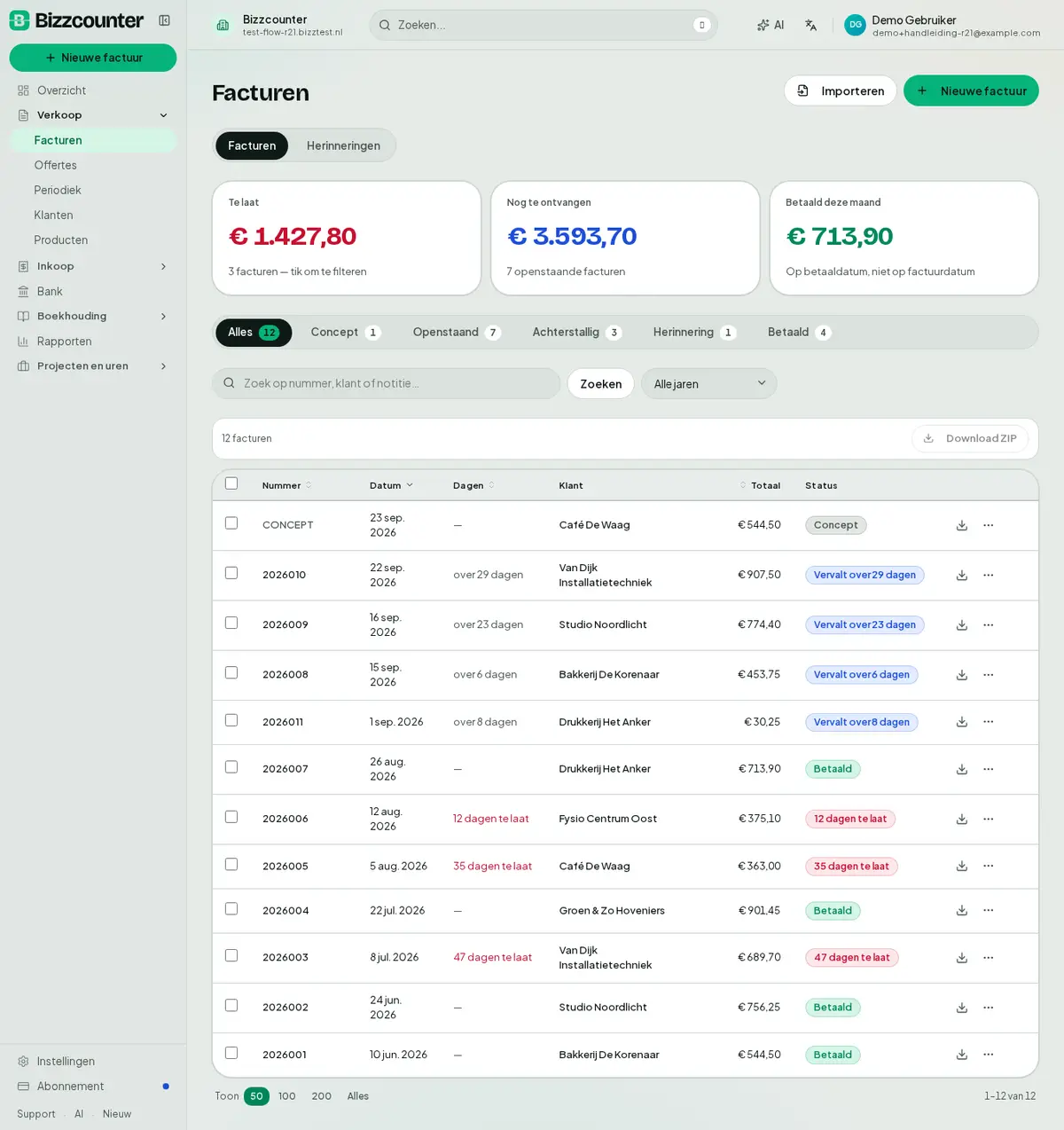
Task: Open the language translation icon
Action: coord(811,25)
